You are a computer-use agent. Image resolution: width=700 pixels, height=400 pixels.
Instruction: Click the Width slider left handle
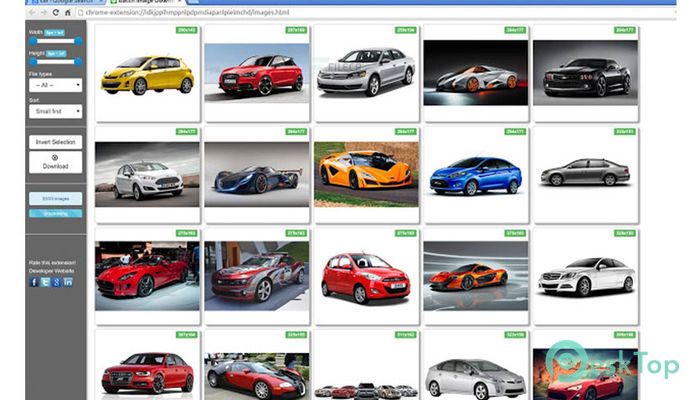point(33,41)
